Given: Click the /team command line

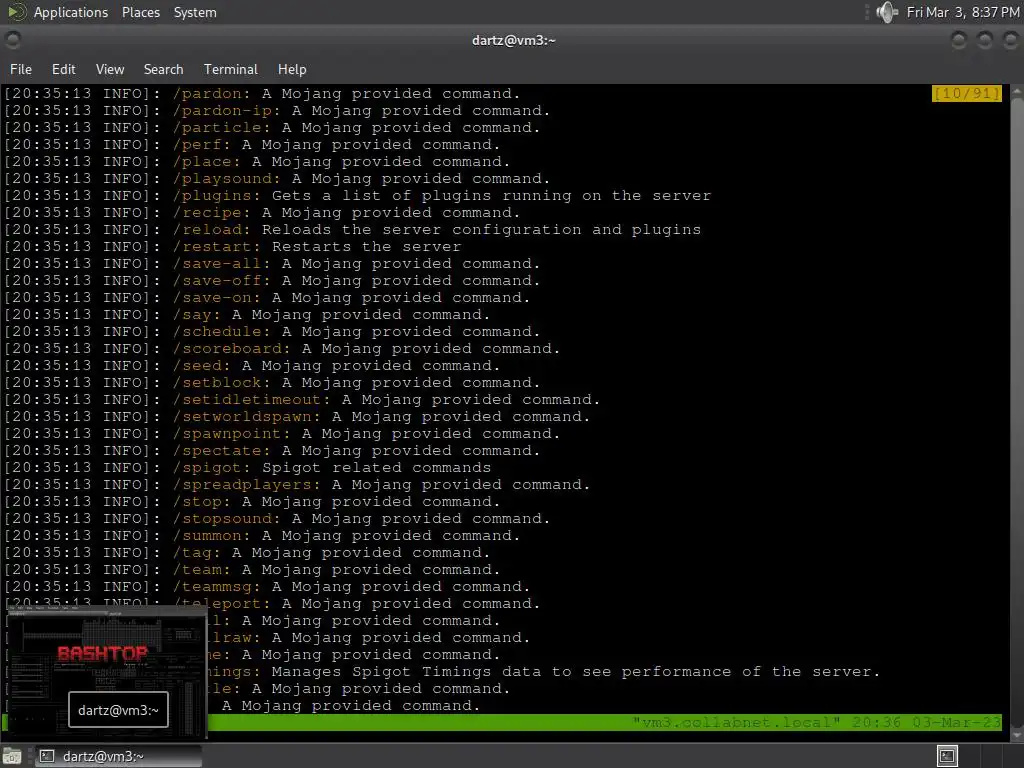Looking at the screenshot, I should pyautogui.click(x=252, y=569).
